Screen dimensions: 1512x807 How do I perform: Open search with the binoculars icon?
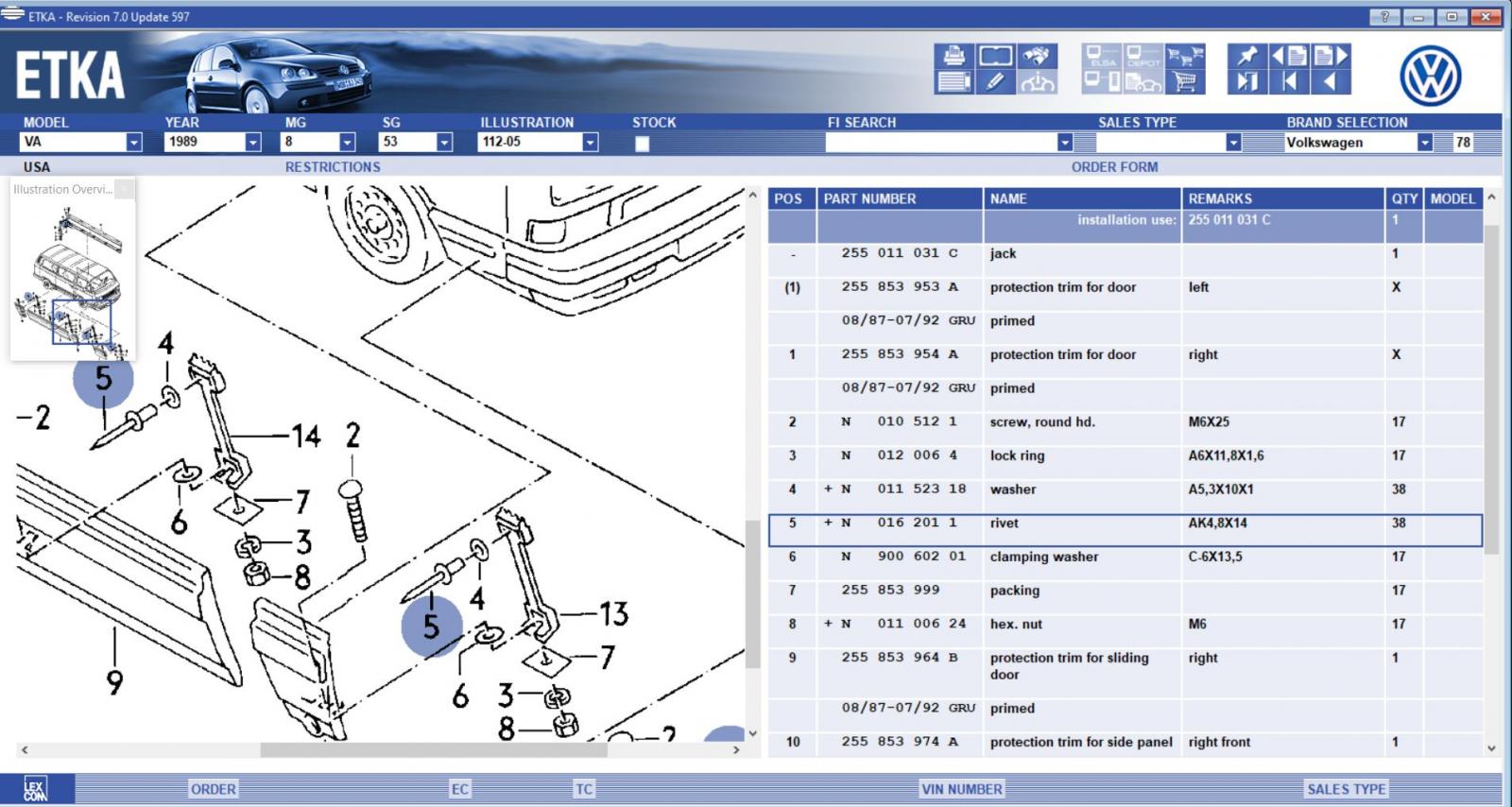tap(1037, 56)
